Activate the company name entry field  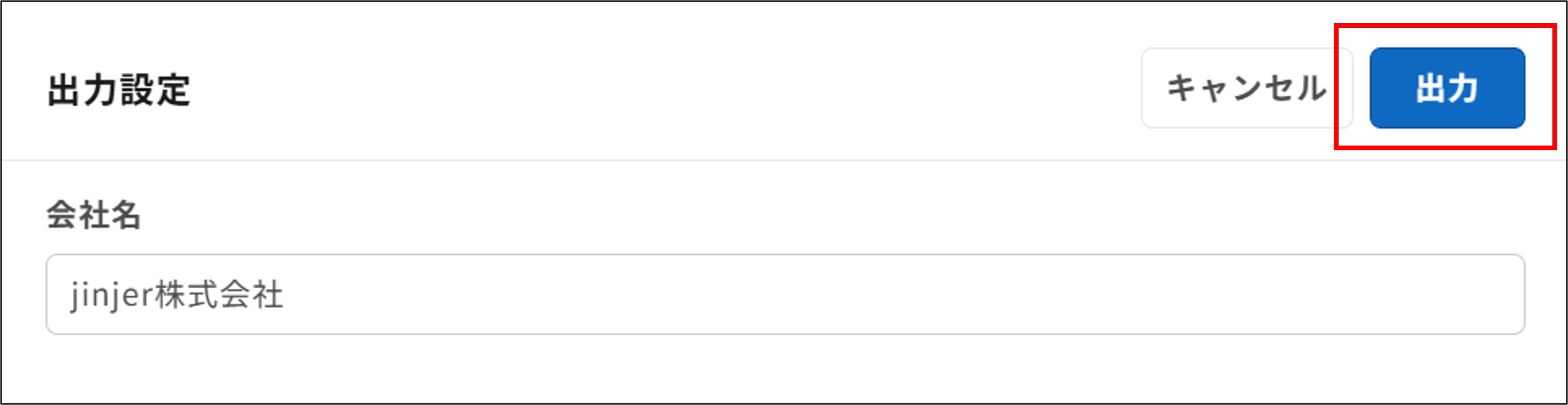pyautogui.click(x=784, y=294)
